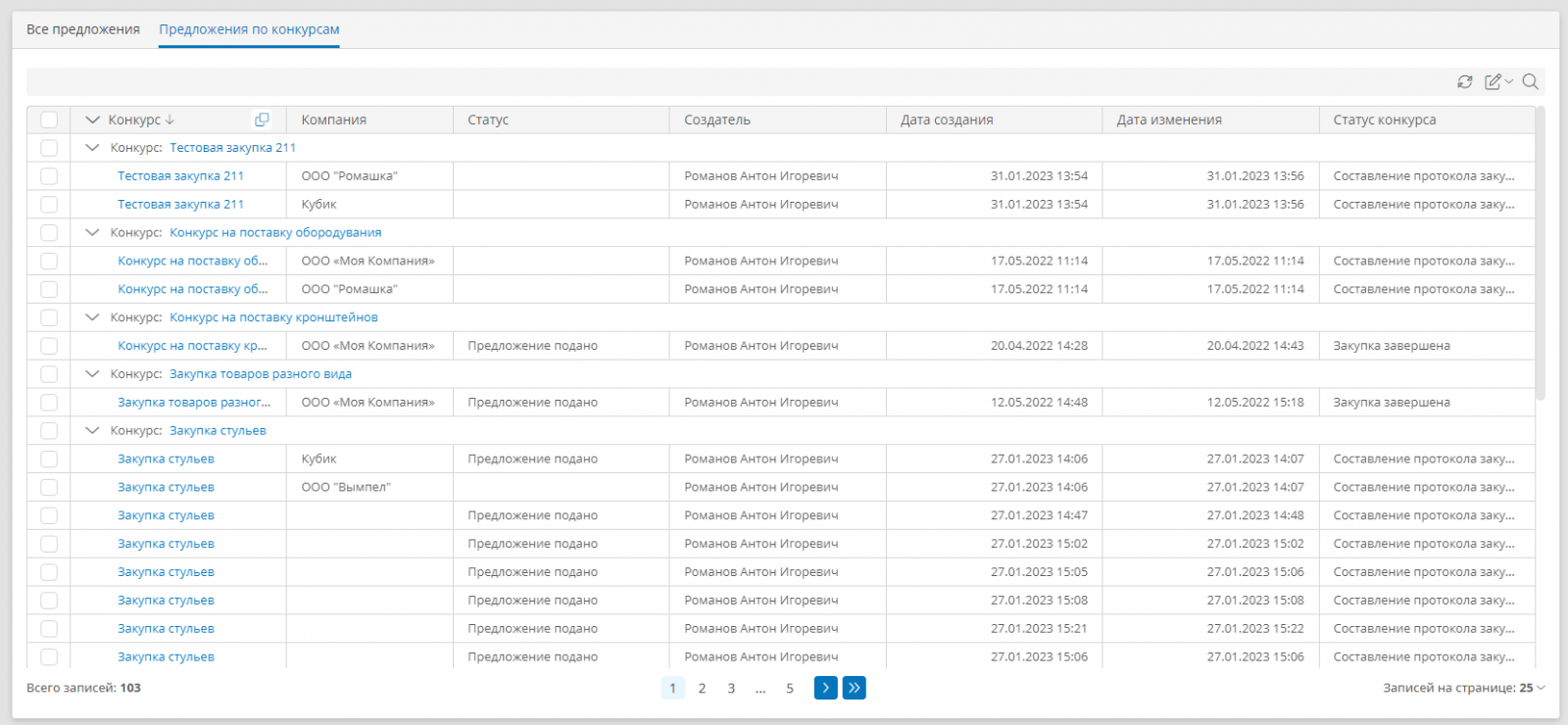Toggle the select-all checkbox in header
Image resolution: width=1568 pixels, height=725 pixels.
49,120
